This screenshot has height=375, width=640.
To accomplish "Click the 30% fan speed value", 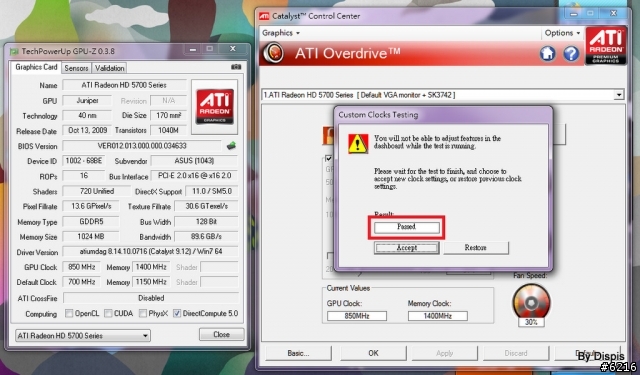I will 531,322.
